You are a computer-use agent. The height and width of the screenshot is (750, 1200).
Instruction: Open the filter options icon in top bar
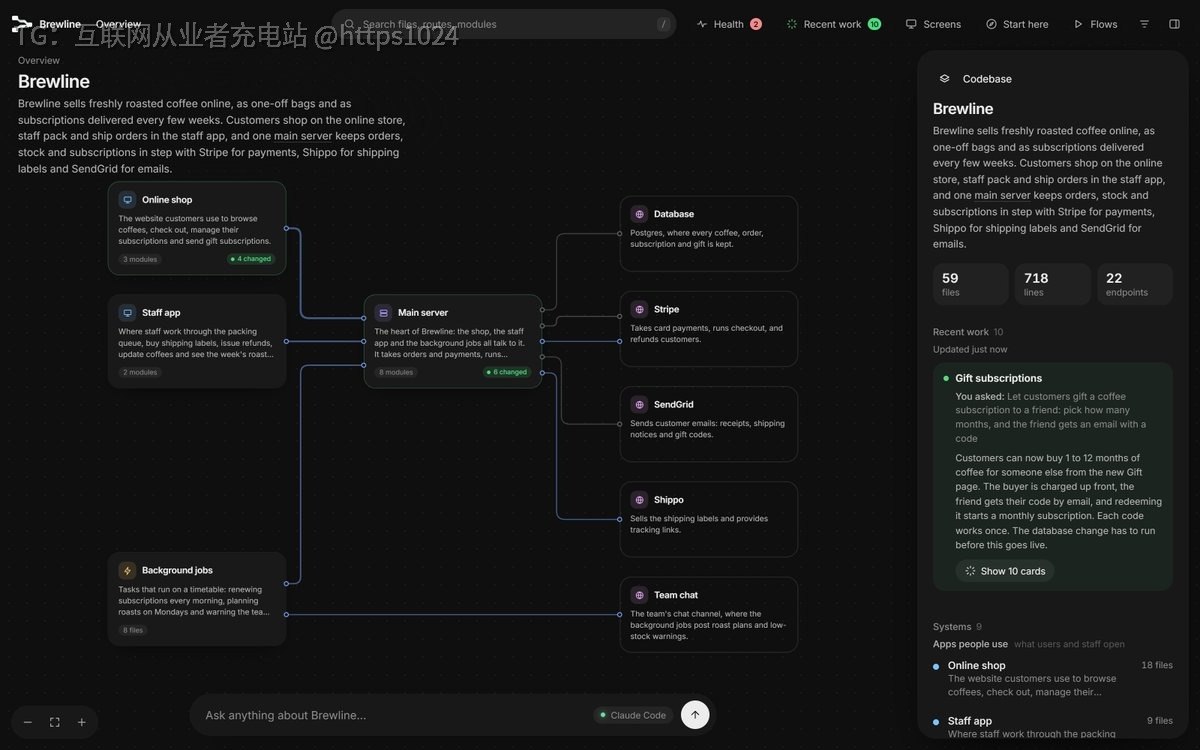1144,24
